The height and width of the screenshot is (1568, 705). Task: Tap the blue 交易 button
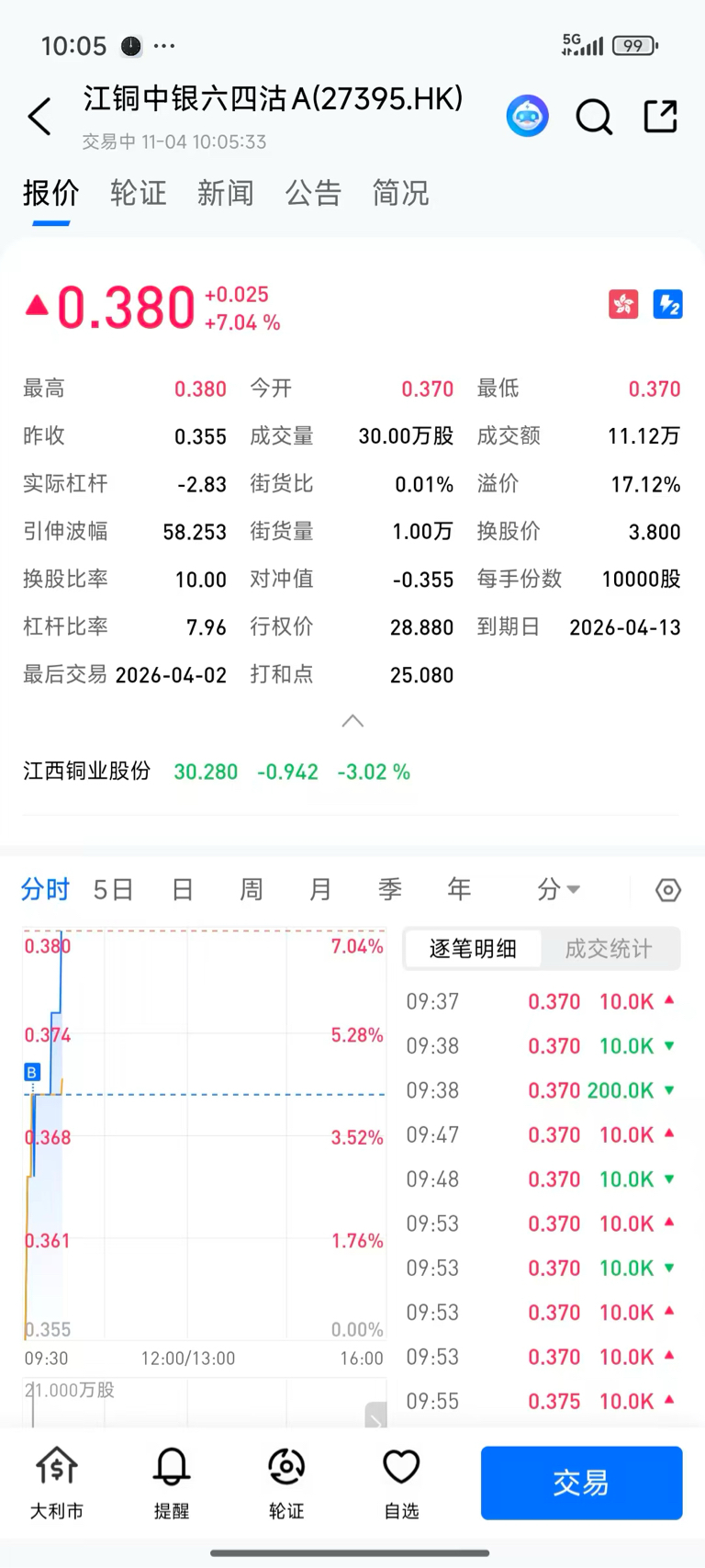click(581, 1483)
